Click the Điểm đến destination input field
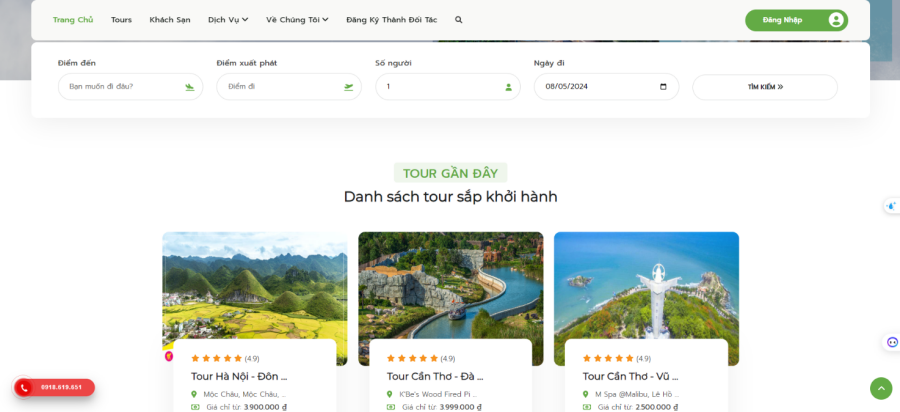 pos(130,87)
